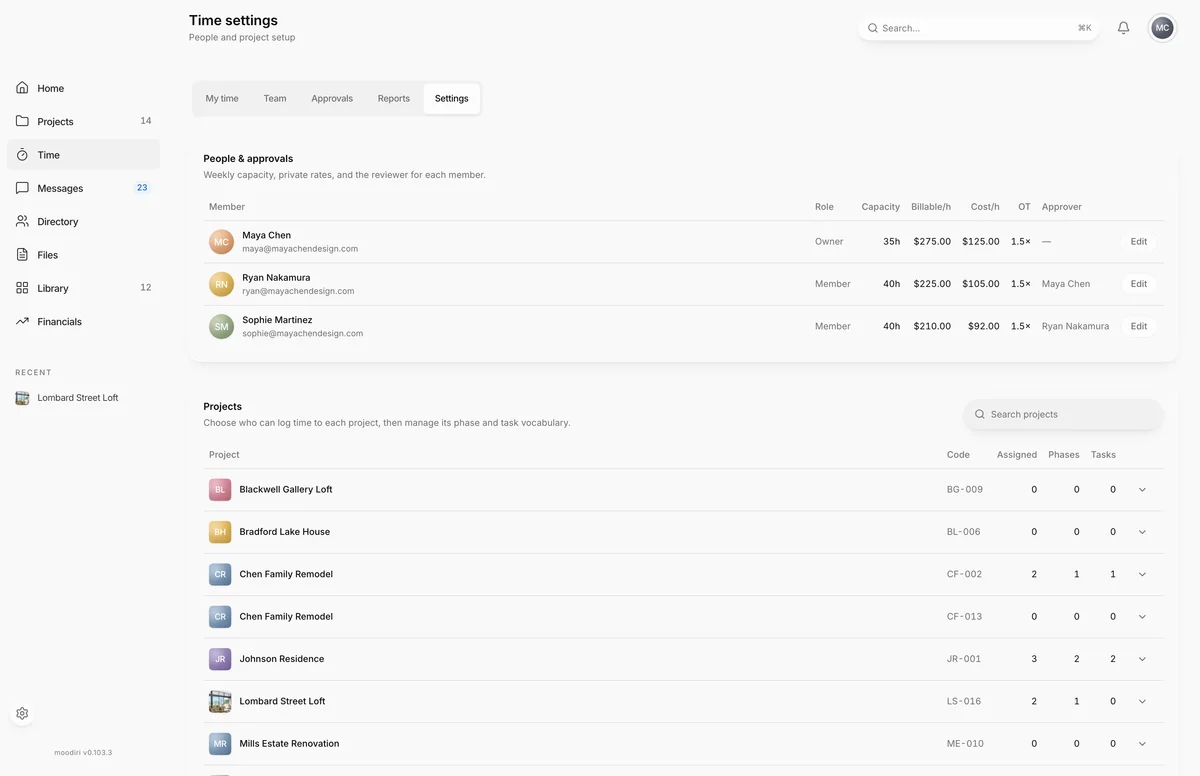The width and height of the screenshot is (1200, 776).
Task: Switch to the Team tab
Action: [x=275, y=99]
